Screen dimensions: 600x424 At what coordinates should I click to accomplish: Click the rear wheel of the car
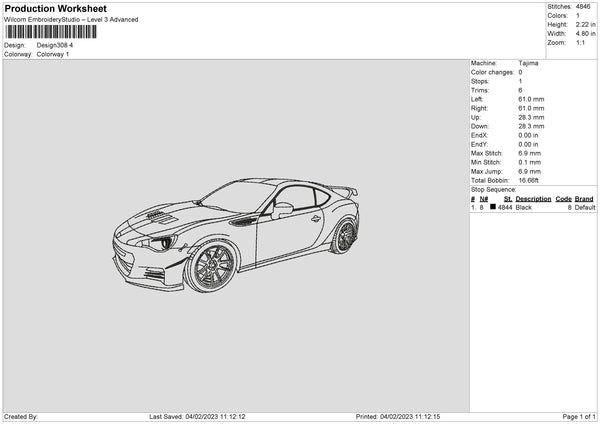coord(345,236)
